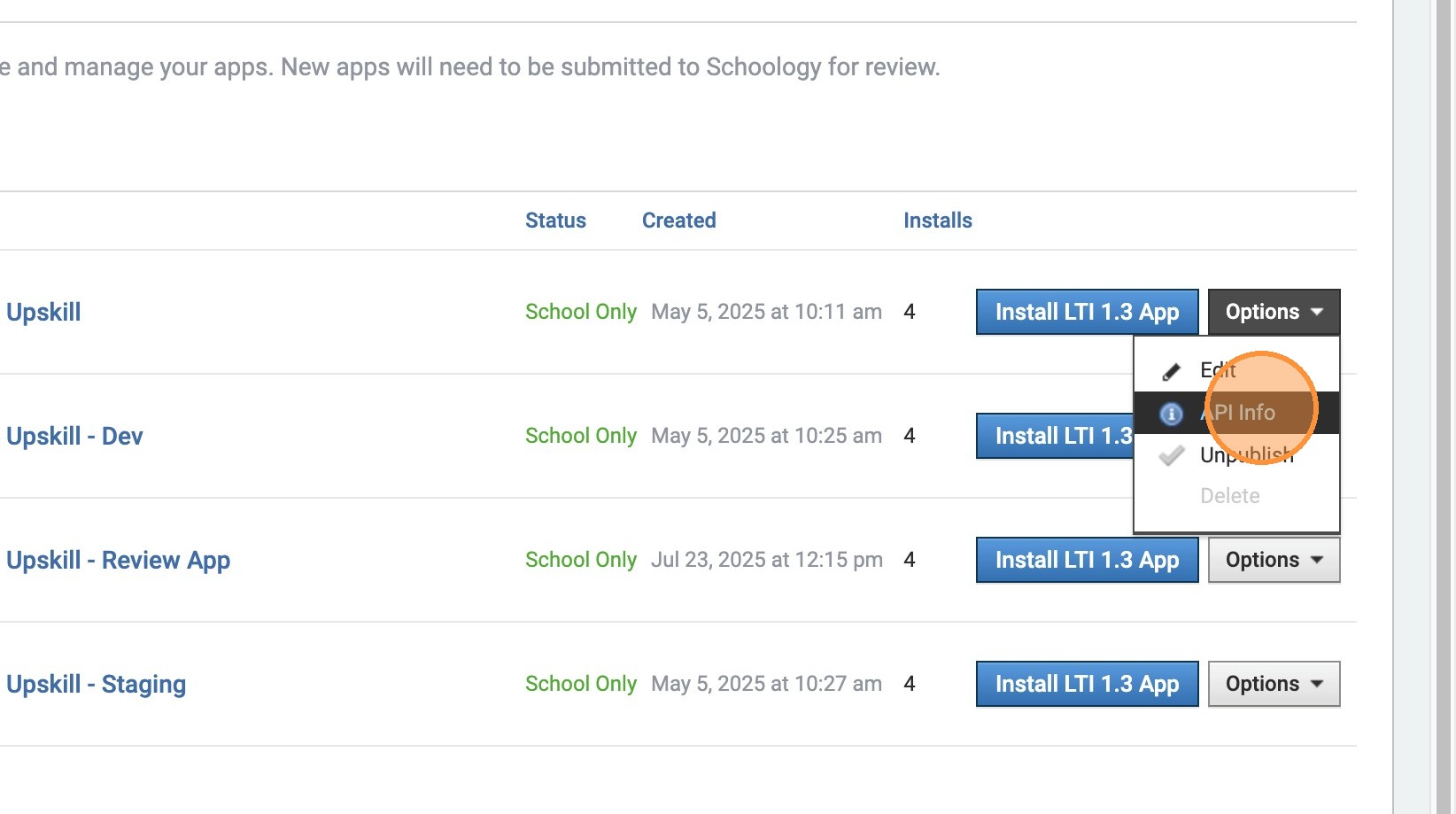This screenshot has height=814, width=1456.
Task: Install LTI 1.3 App for Upskill
Action: tap(1087, 312)
